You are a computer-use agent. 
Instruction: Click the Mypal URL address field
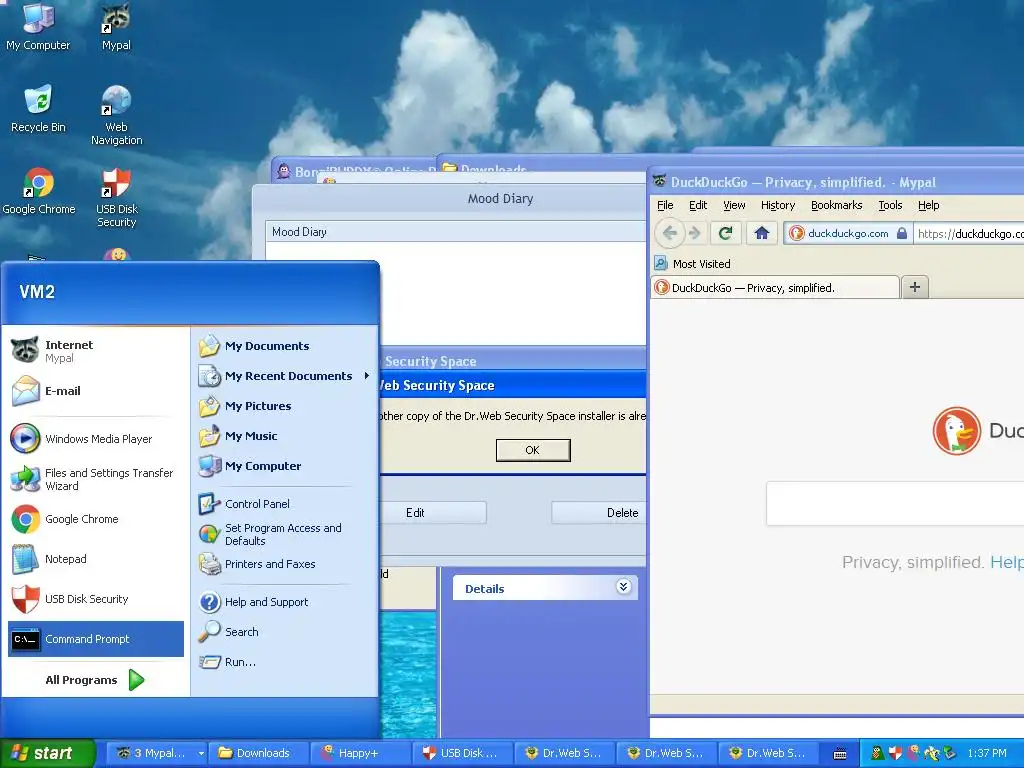click(x=969, y=234)
